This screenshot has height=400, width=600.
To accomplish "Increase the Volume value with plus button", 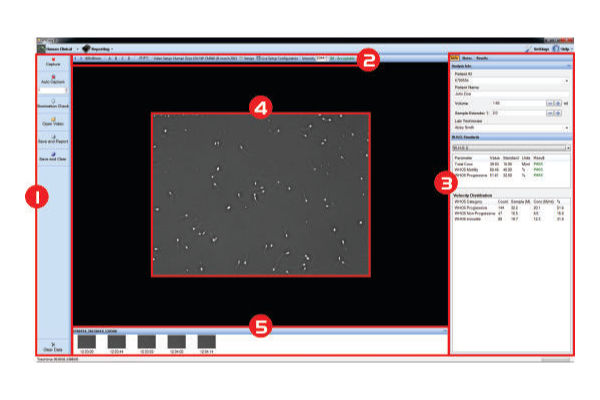I will (558, 103).
